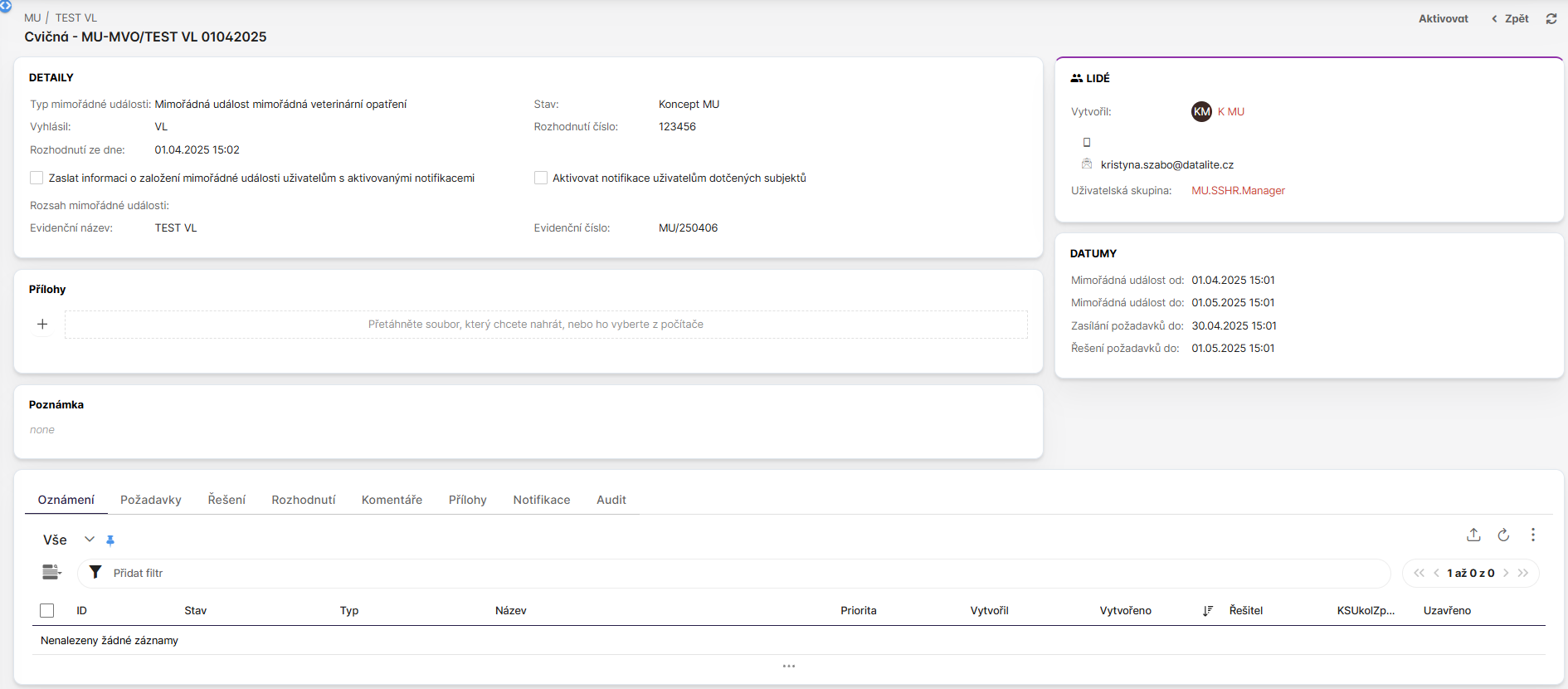1568x689 pixels.
Task: Switch to the Požadavky tab
Action: pyautogui.click(x=151, y=500)
